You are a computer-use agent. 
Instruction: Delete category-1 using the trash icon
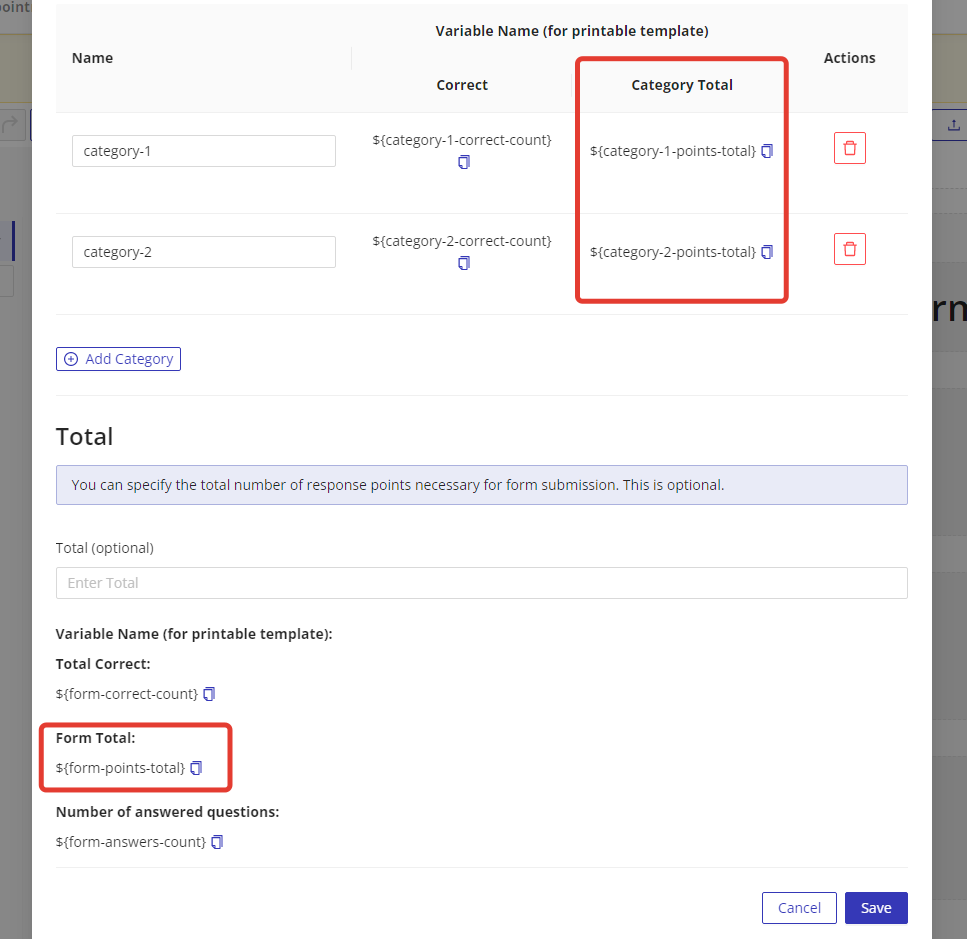point(849,148)
